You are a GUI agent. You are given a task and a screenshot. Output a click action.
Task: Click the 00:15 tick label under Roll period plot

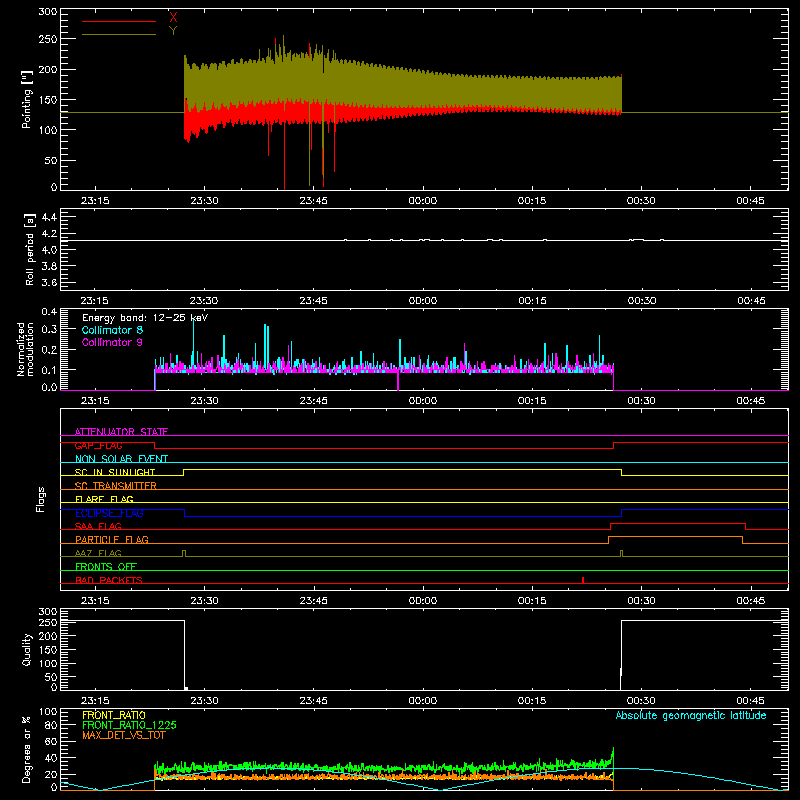(532, 301)
